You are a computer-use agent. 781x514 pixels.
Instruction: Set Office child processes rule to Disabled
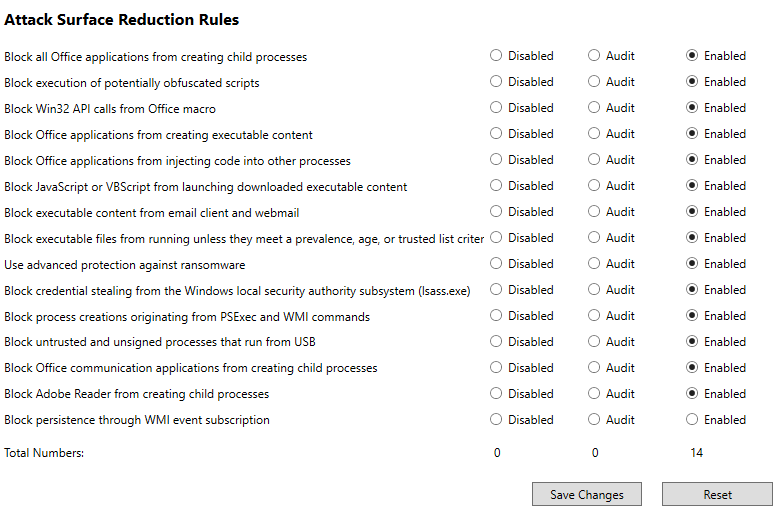click(497, 56)
